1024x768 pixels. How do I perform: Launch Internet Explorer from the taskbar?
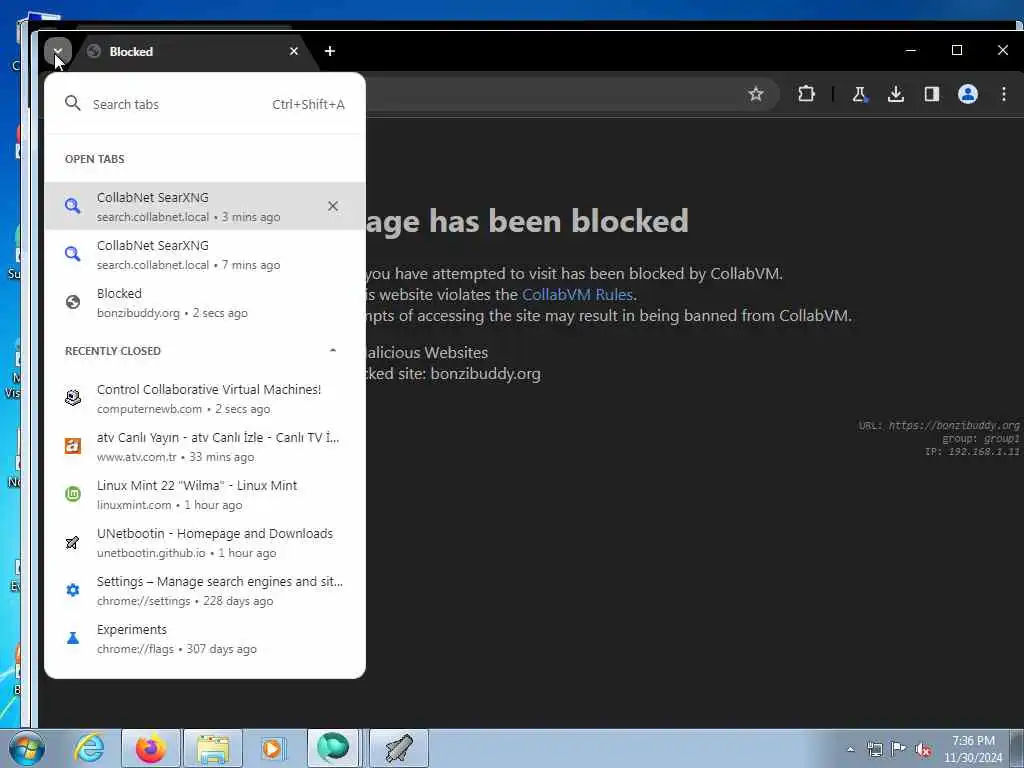pyautogui.click(x=89, y=748)
